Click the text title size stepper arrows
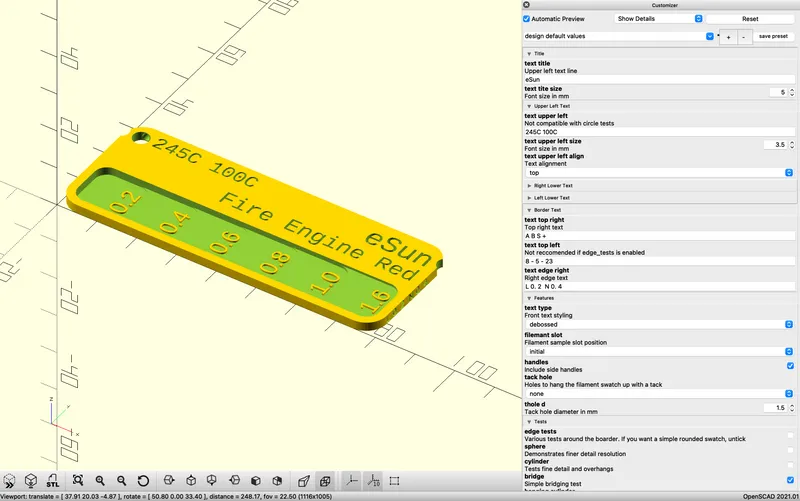This screenshot has width=800, height=501. point(792,92)
